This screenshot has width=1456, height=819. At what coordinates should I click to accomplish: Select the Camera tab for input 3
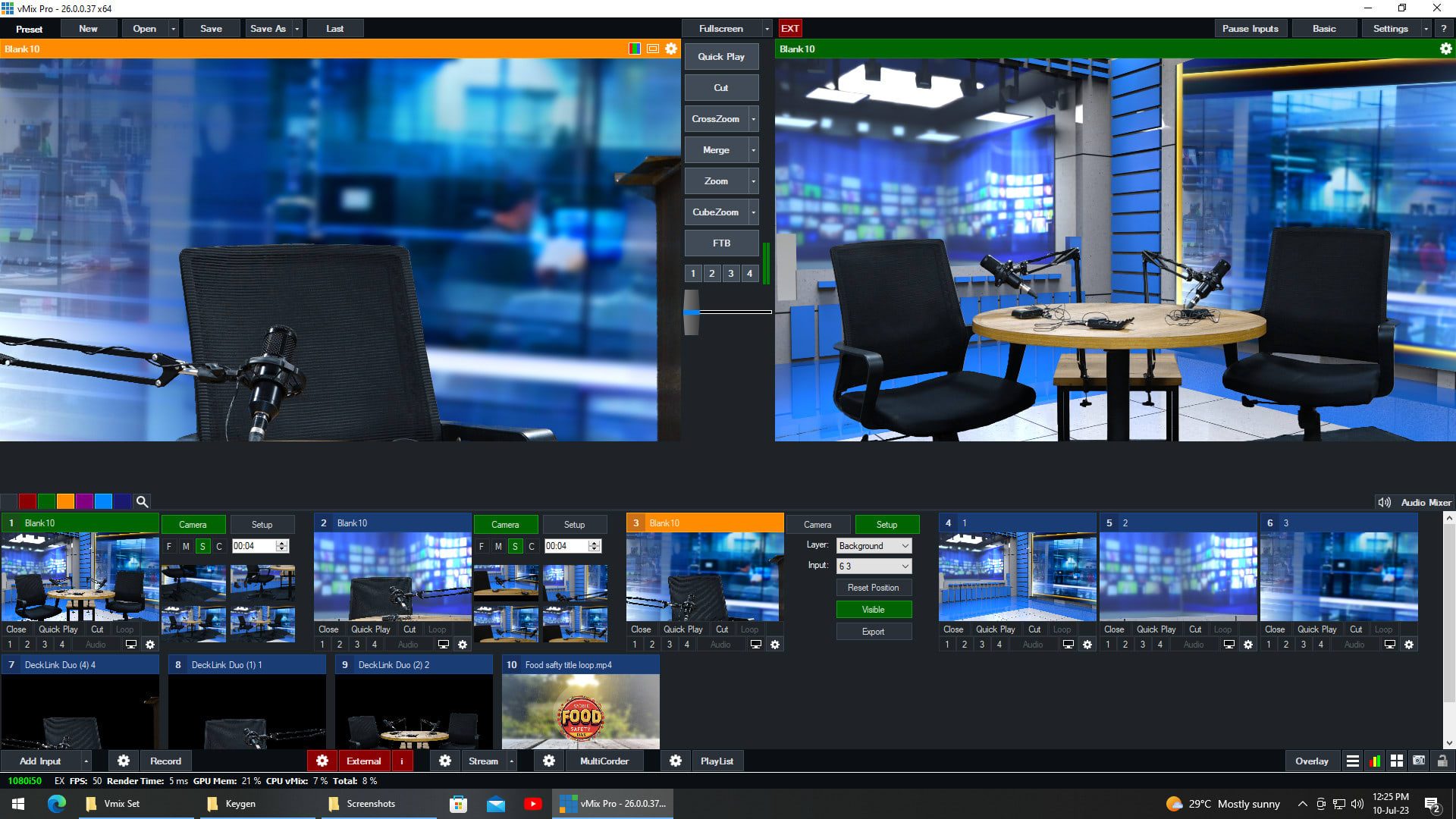[817, 525]
